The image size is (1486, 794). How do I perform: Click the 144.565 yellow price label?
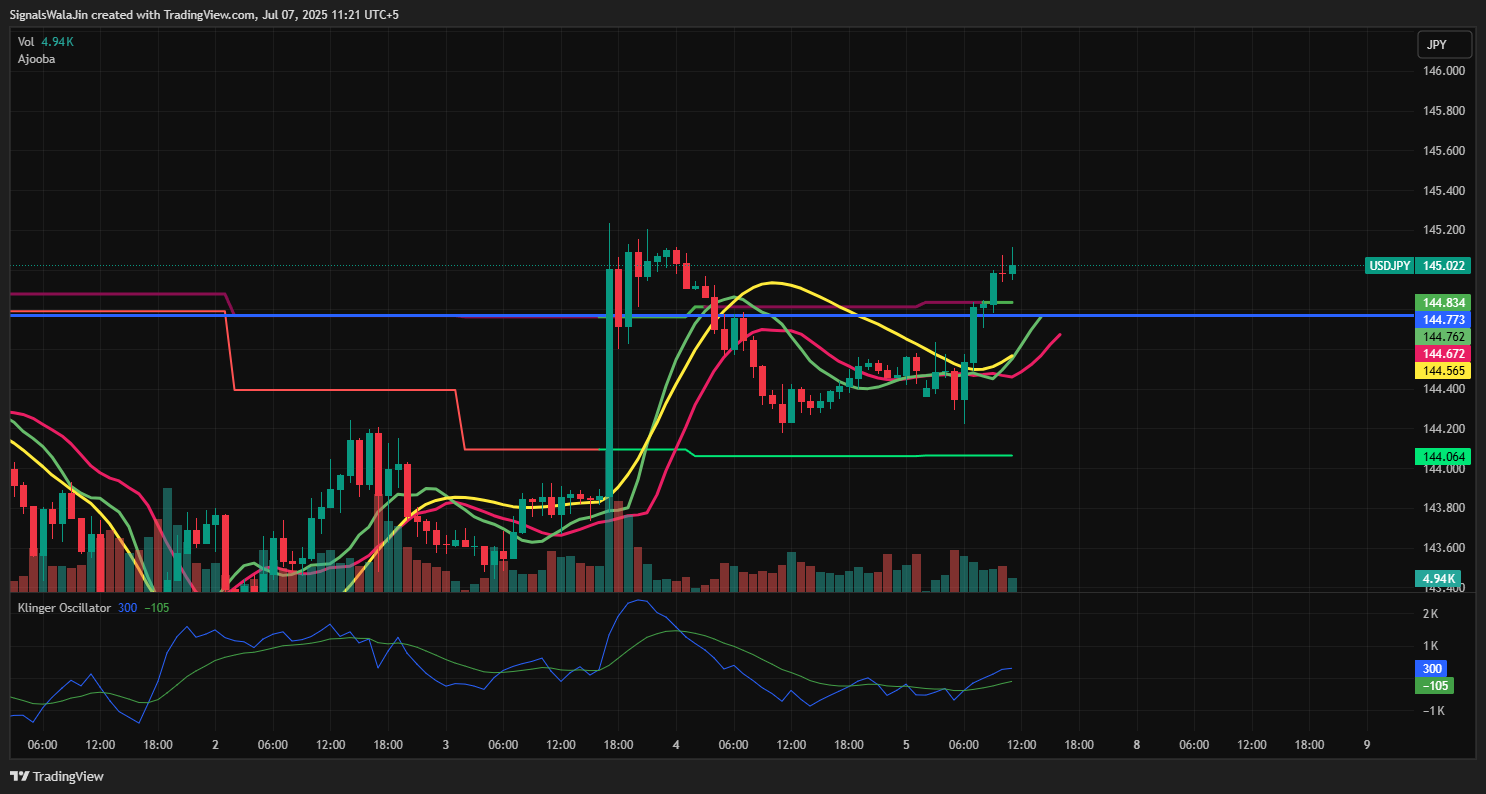click(1444, 370)
